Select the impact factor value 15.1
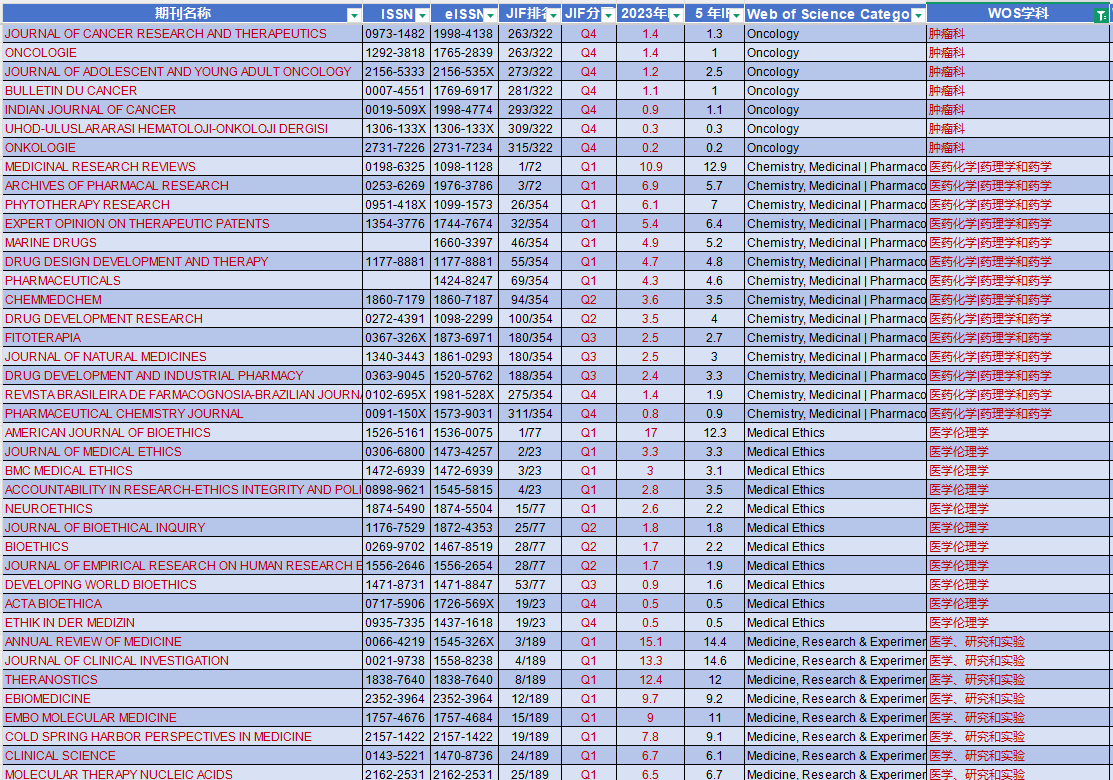1113x780 pixels. [650, 642]
